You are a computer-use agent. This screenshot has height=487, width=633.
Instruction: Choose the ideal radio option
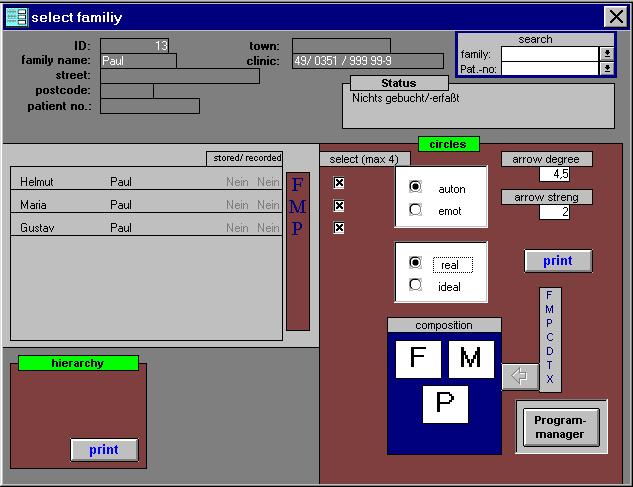coord(416,285)
